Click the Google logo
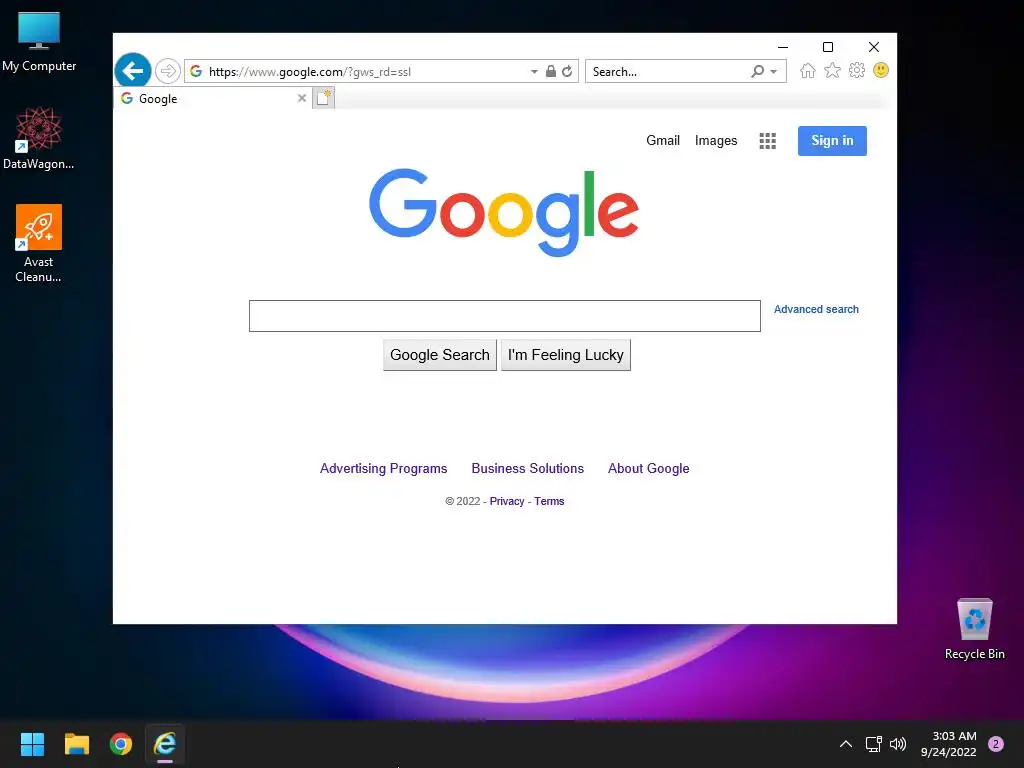The width and height of the screenshot is (1024, 768). point(504,212)
